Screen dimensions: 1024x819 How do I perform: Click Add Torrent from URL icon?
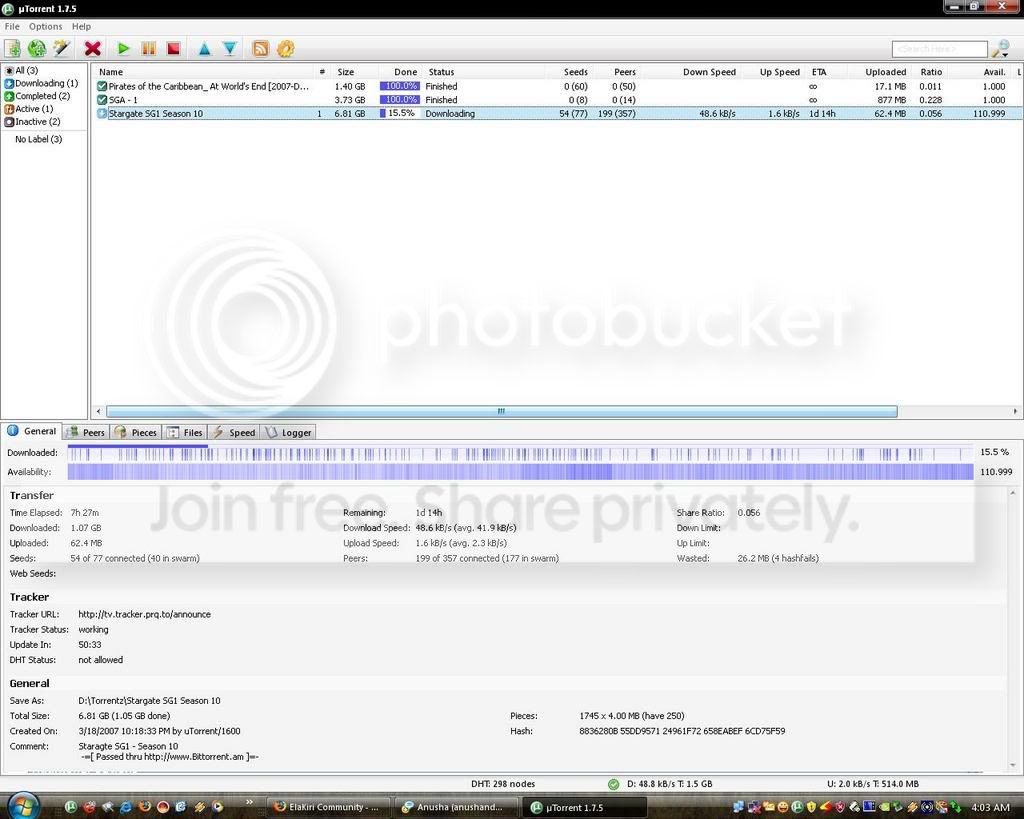[37, 48]
